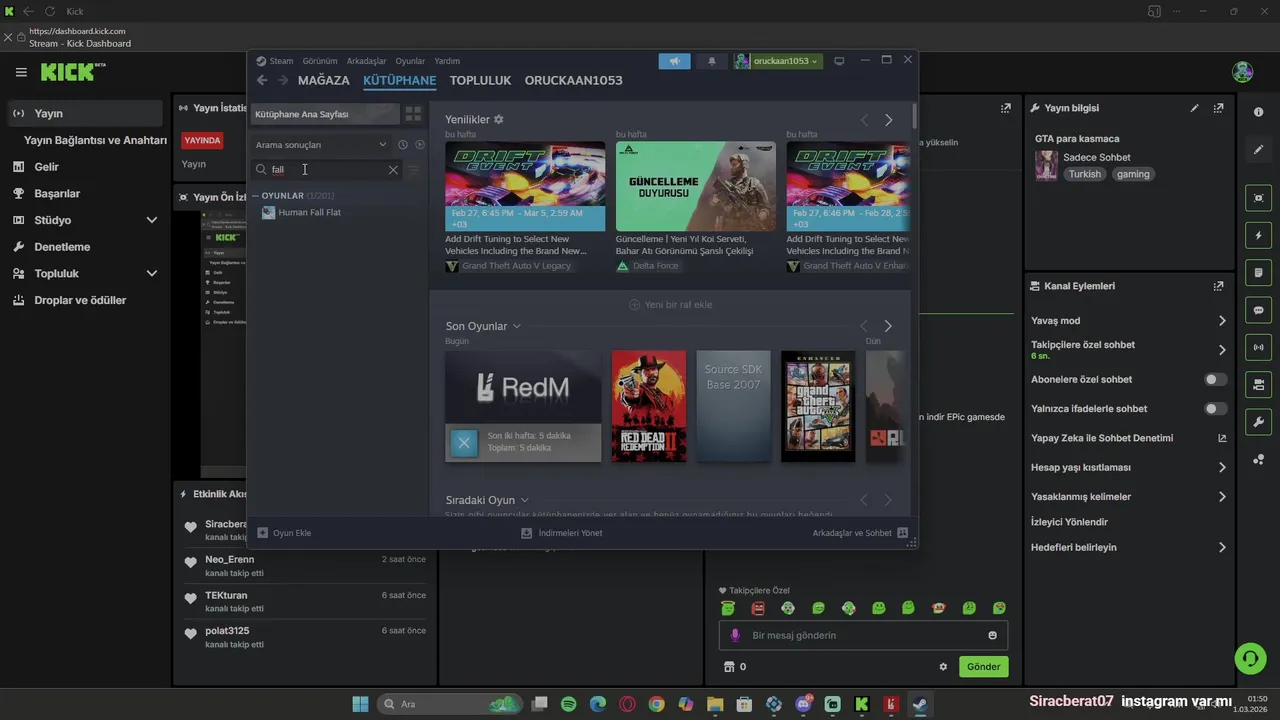Advance Son Oyunlar shelf to the right
This screenshot has height=720, width=1280.
point(888,326)
